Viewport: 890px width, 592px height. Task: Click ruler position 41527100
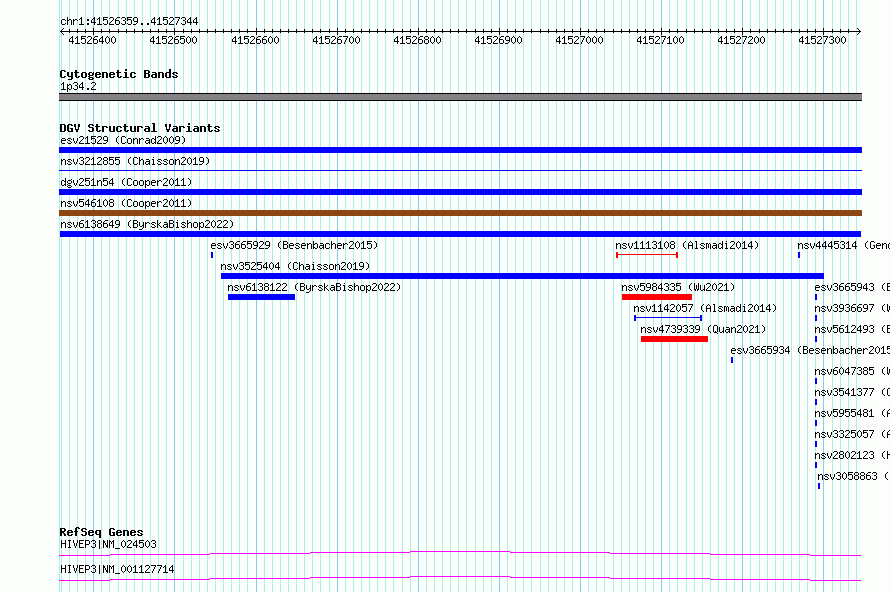click(660, 40)
